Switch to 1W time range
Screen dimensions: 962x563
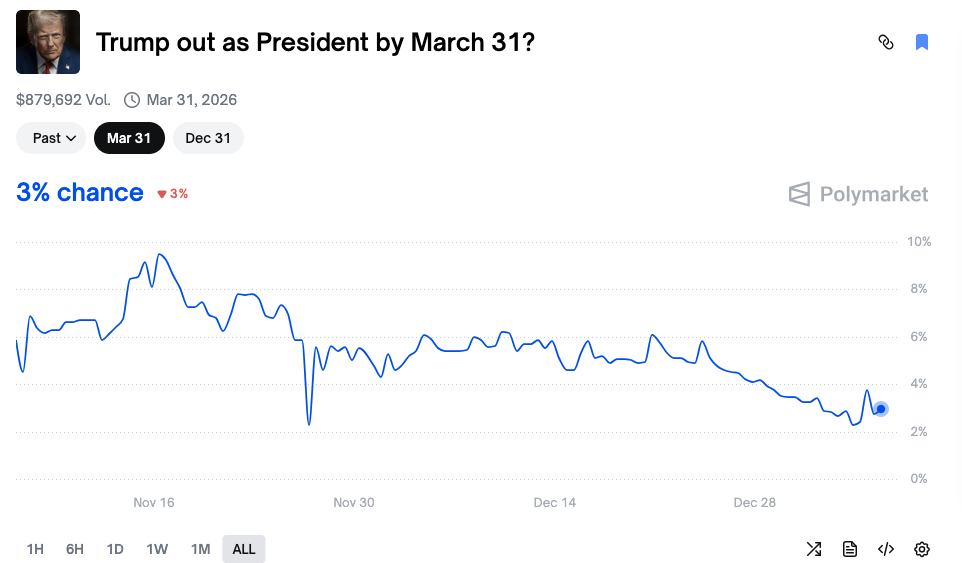(157, 549)
